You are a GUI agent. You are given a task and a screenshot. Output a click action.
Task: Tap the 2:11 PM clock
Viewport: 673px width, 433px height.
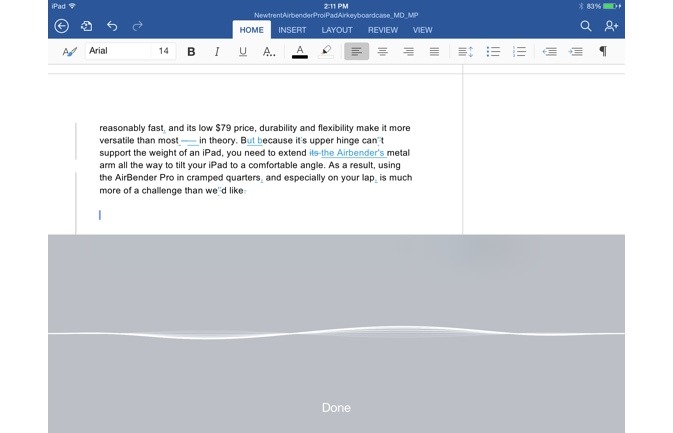click(336, 6)
